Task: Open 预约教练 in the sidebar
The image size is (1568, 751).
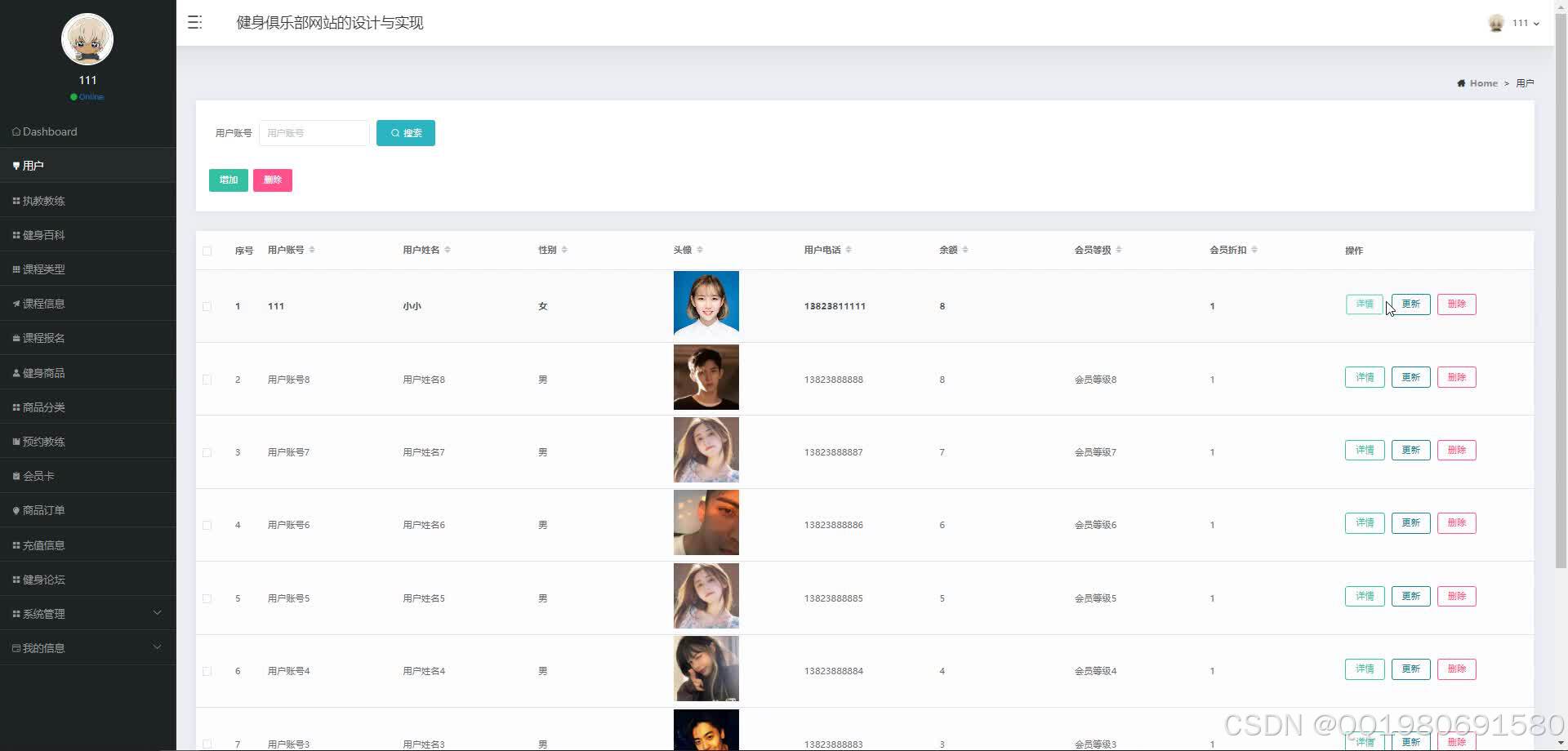Action: (87, 442)
